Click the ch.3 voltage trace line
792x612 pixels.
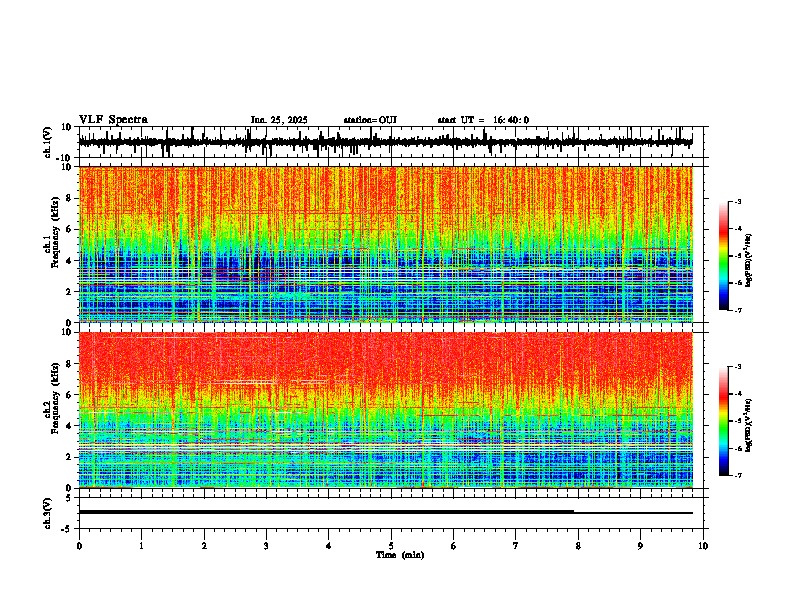point(386,512)
